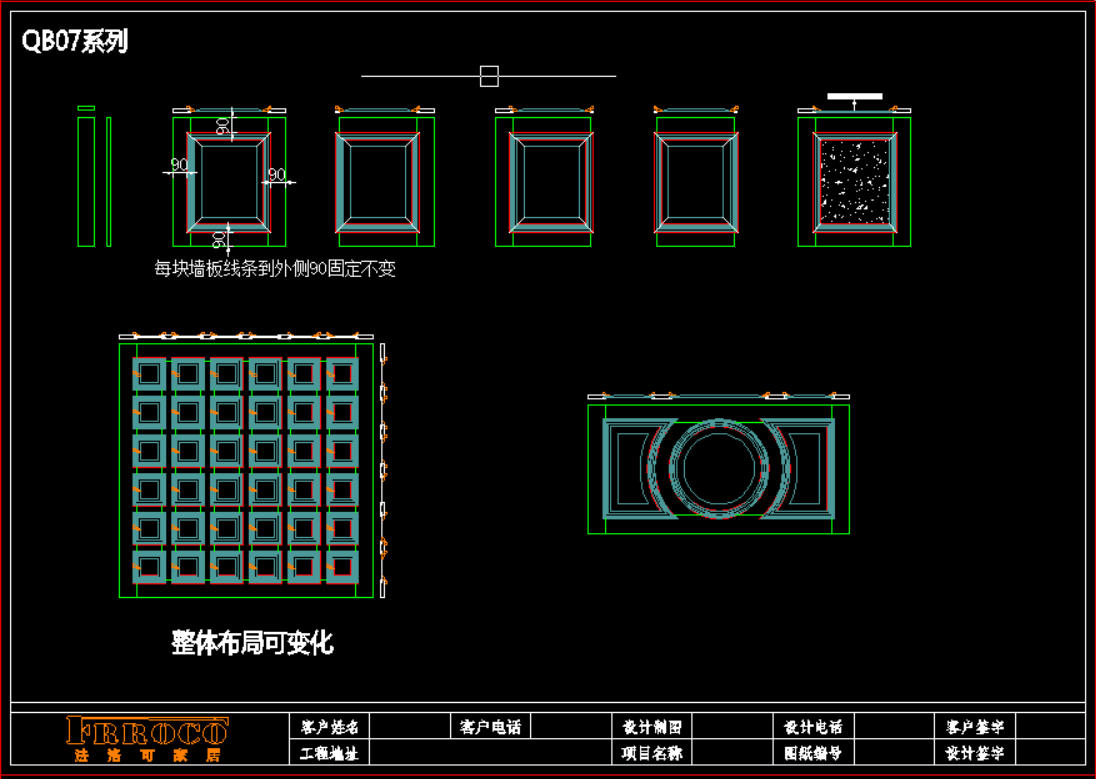The height and width of the screenshot is (779, 1096).
Task: Select the crosshair pickbox square at top
Action: (x=489, y=75)
